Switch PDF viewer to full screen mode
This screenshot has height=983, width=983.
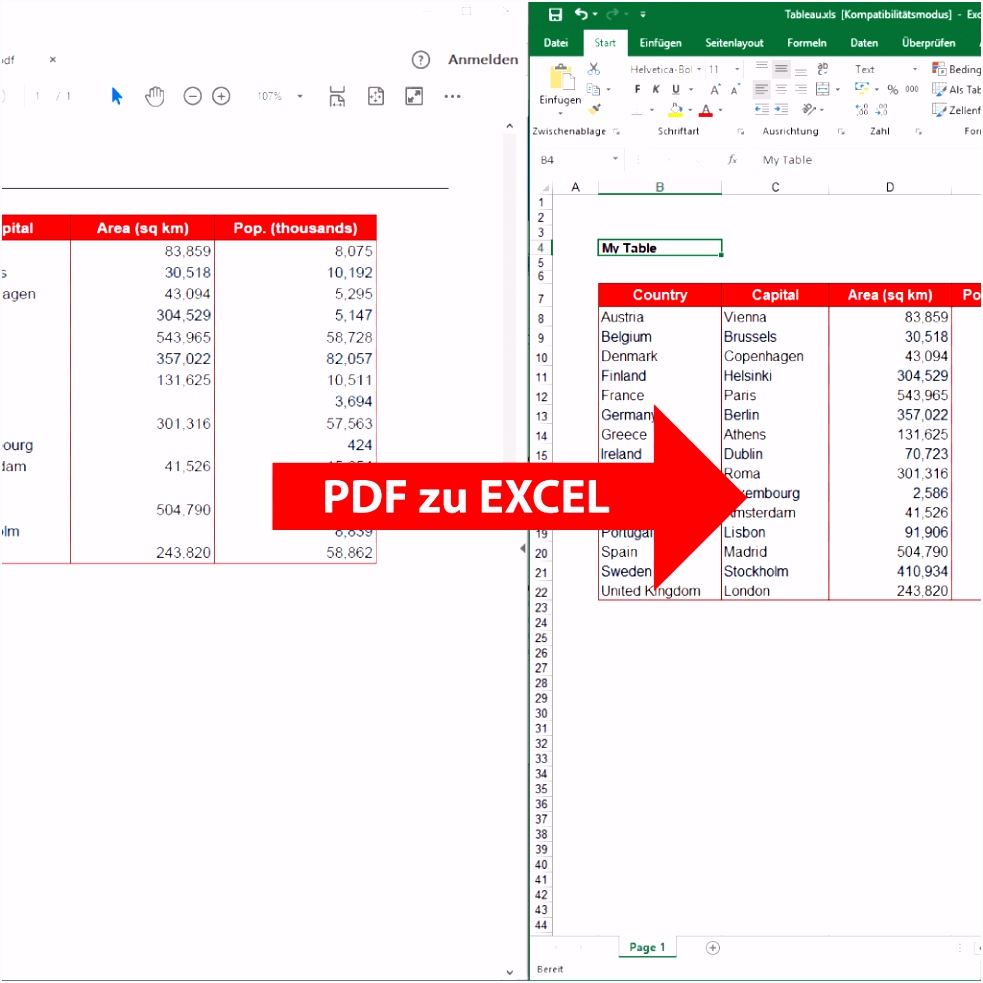pos(414,97)
